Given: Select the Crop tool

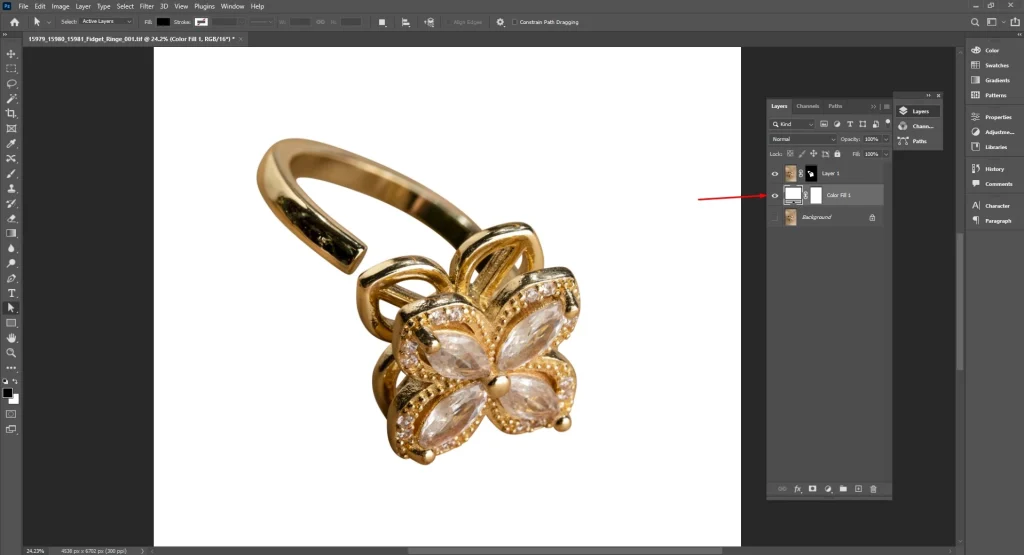Looking at the screenshot, I should [x=12, y=114].
